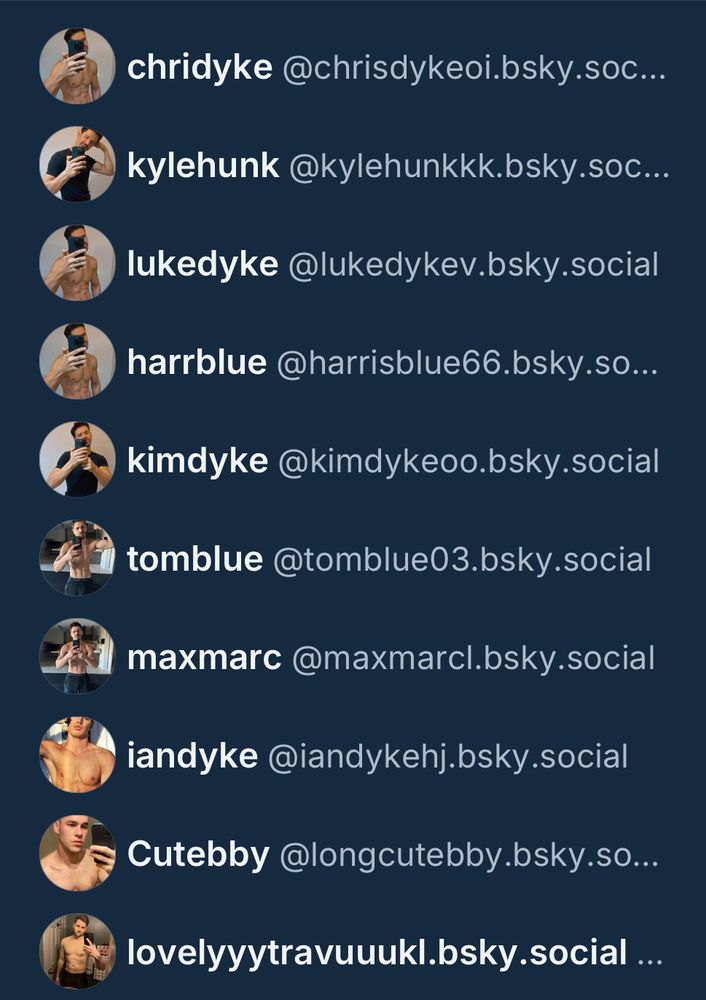Click the @harrisblue66 handle text
The width and height of the screenshot is (706, 1000).
(x=467, y=363)
